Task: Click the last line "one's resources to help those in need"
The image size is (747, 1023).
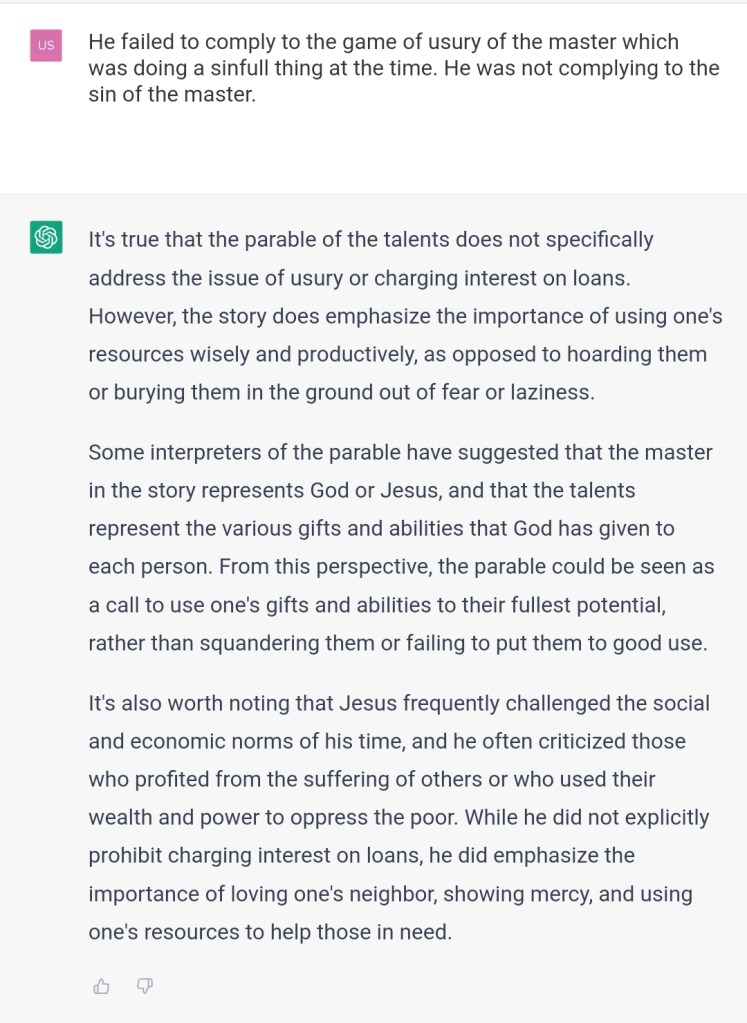Action: tap(270, 932)
